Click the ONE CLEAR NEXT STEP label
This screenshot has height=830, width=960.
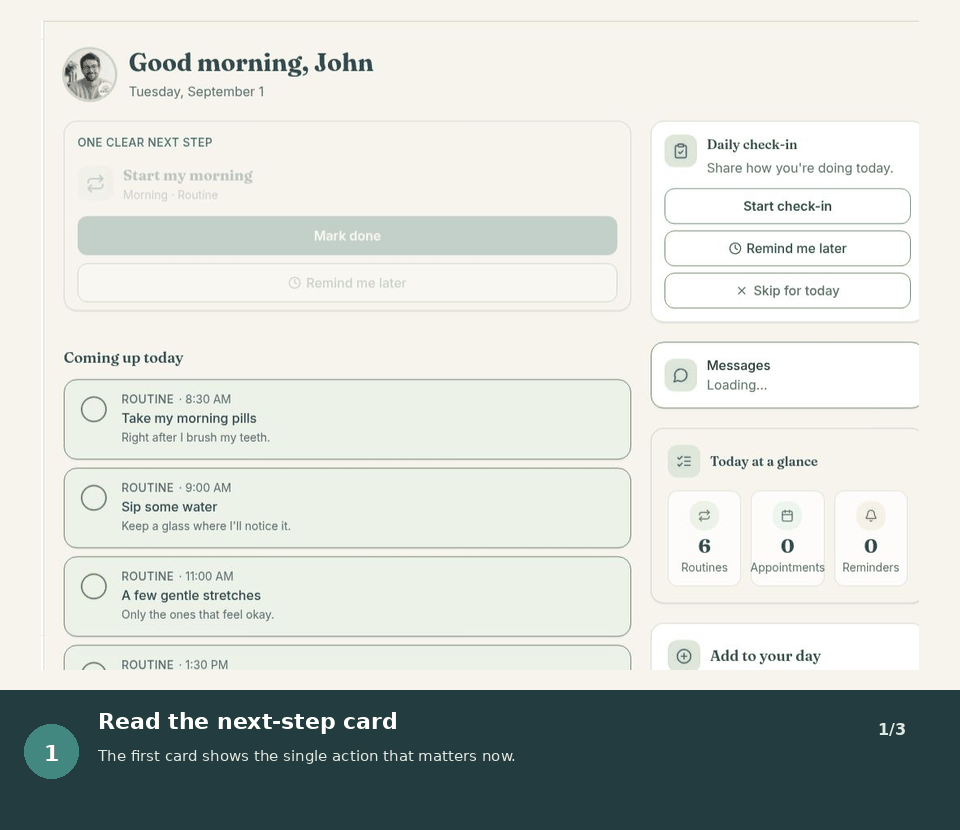(145, 143)
